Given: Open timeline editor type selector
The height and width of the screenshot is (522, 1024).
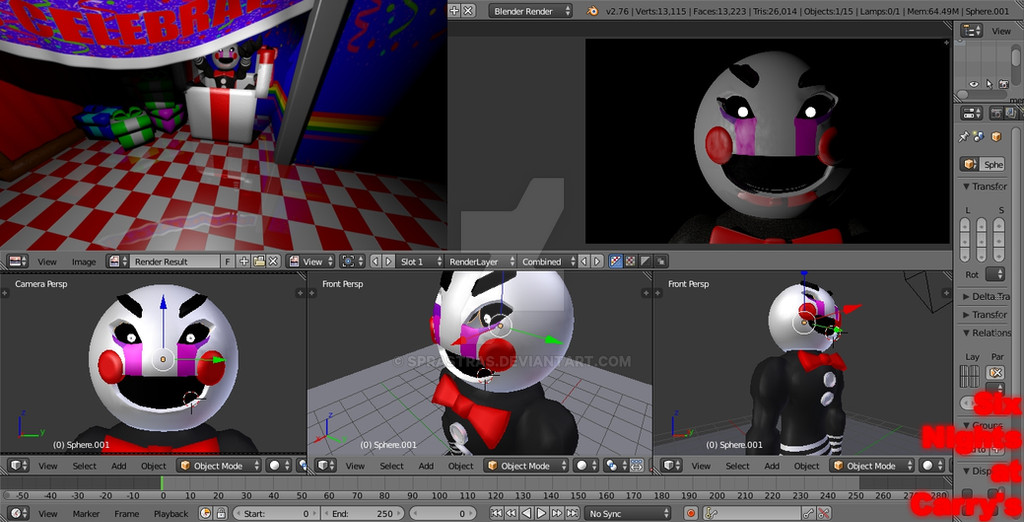Looking at the screenshot, I should (18, 514).
